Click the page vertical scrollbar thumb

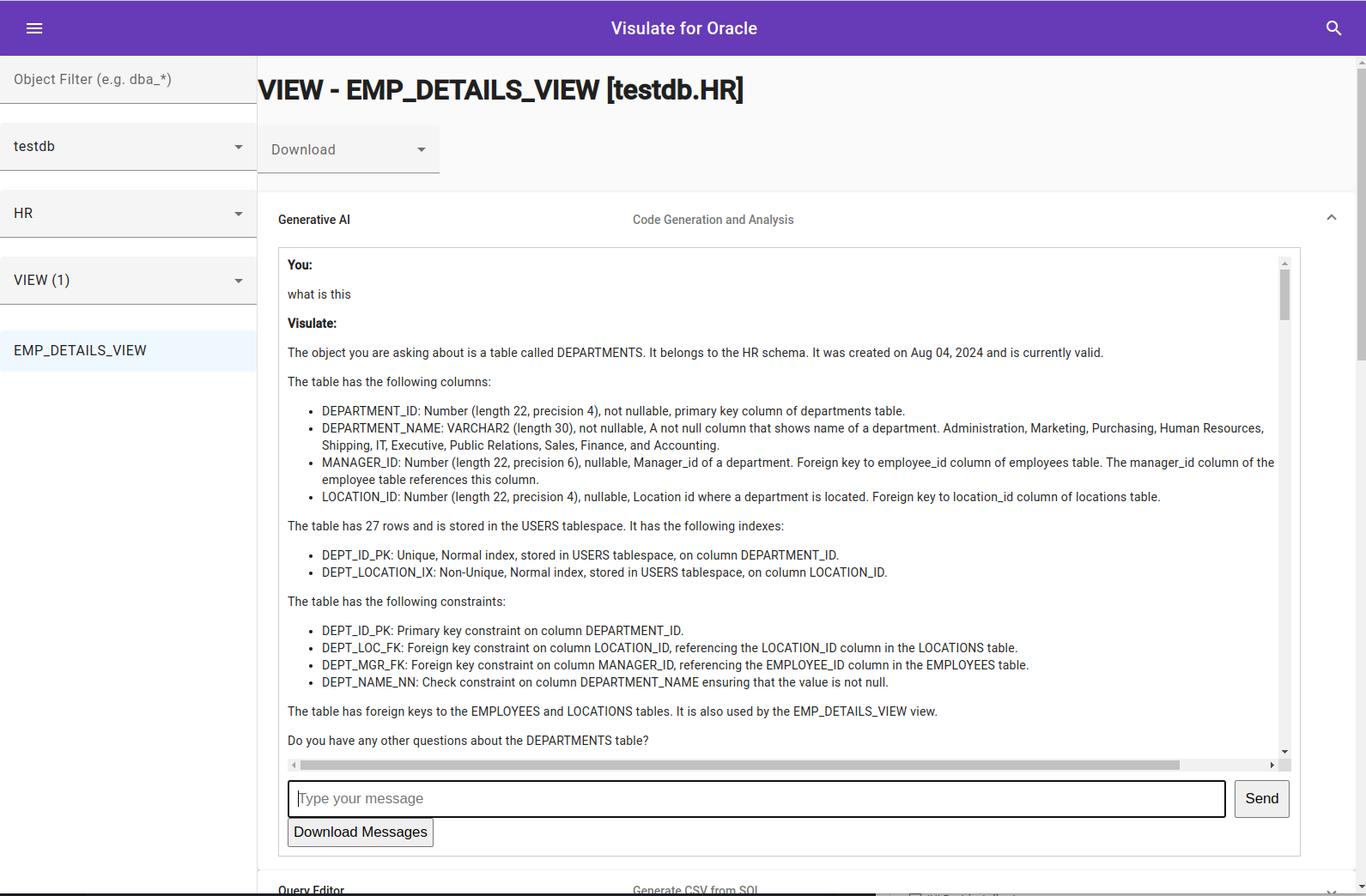[1361, 215]
